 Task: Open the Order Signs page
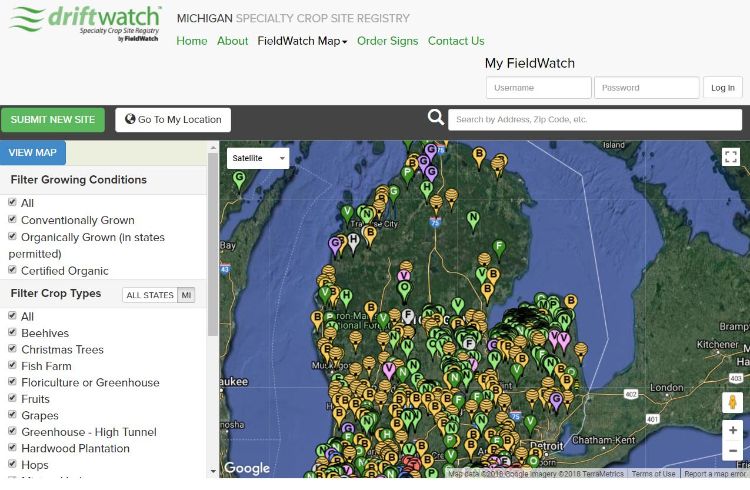point(387,41)
